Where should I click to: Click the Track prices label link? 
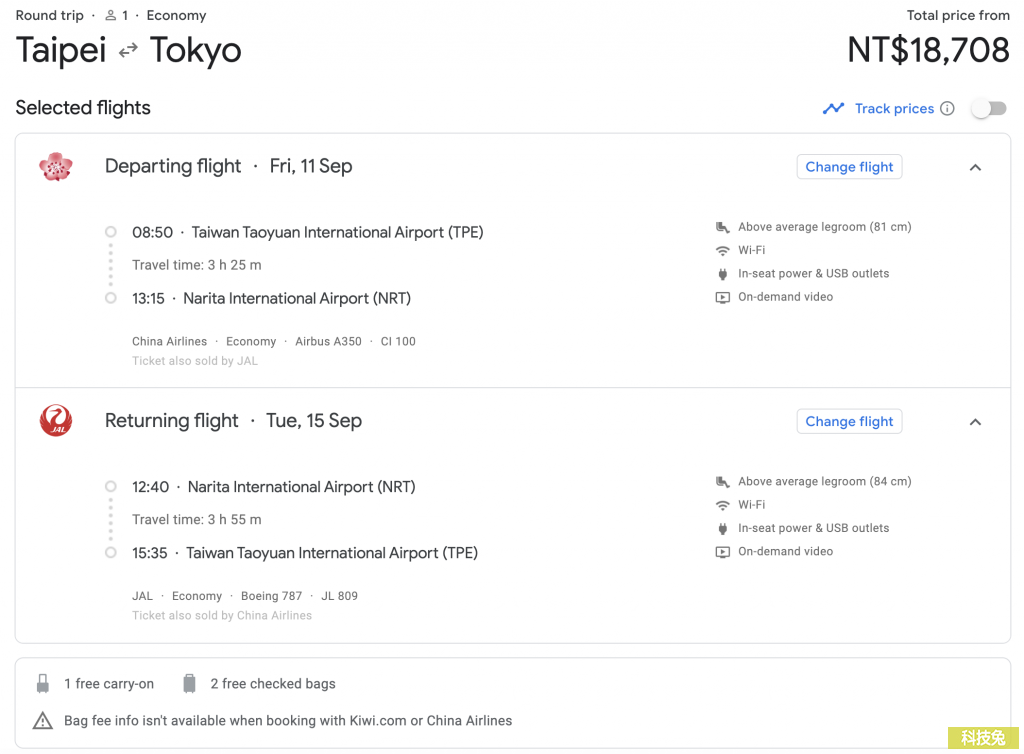pos(894,108)
